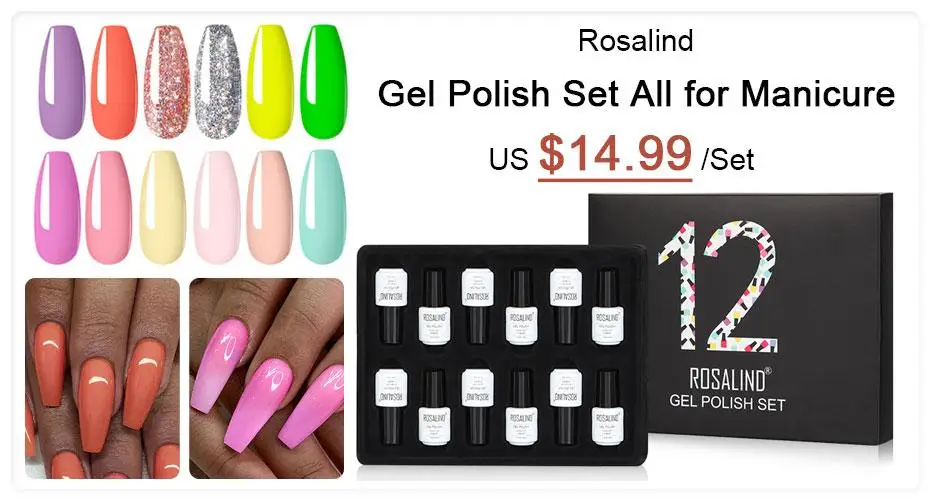
Task: Choose the pastel yellow nail swatch
Action: tap(163, 207)
